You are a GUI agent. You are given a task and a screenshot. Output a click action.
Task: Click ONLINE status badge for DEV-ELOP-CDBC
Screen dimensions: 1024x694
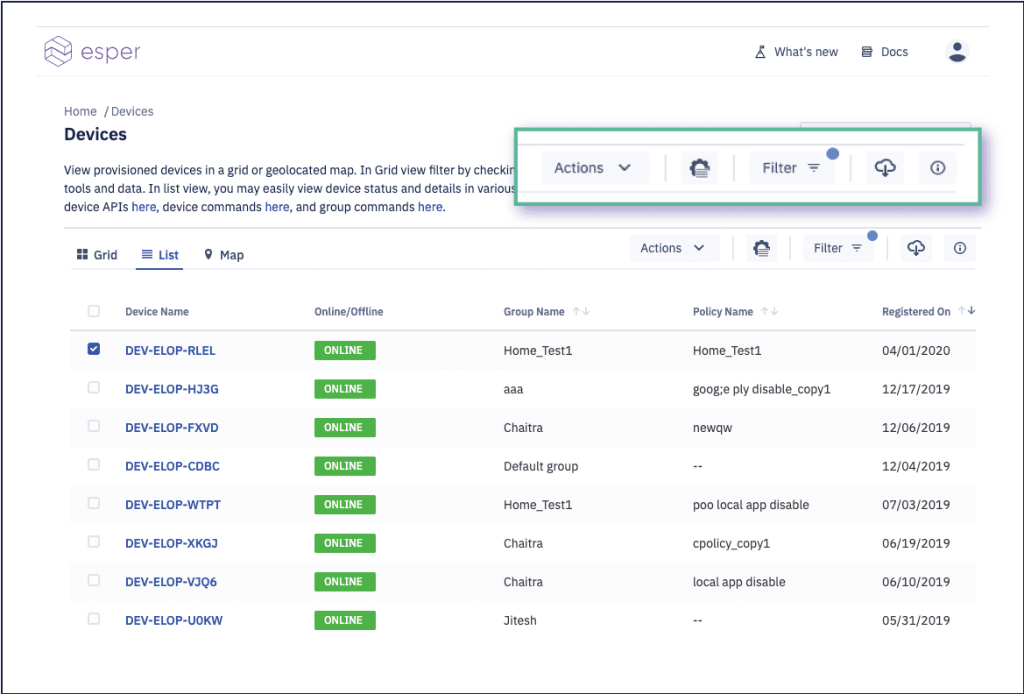pos(345,466)
